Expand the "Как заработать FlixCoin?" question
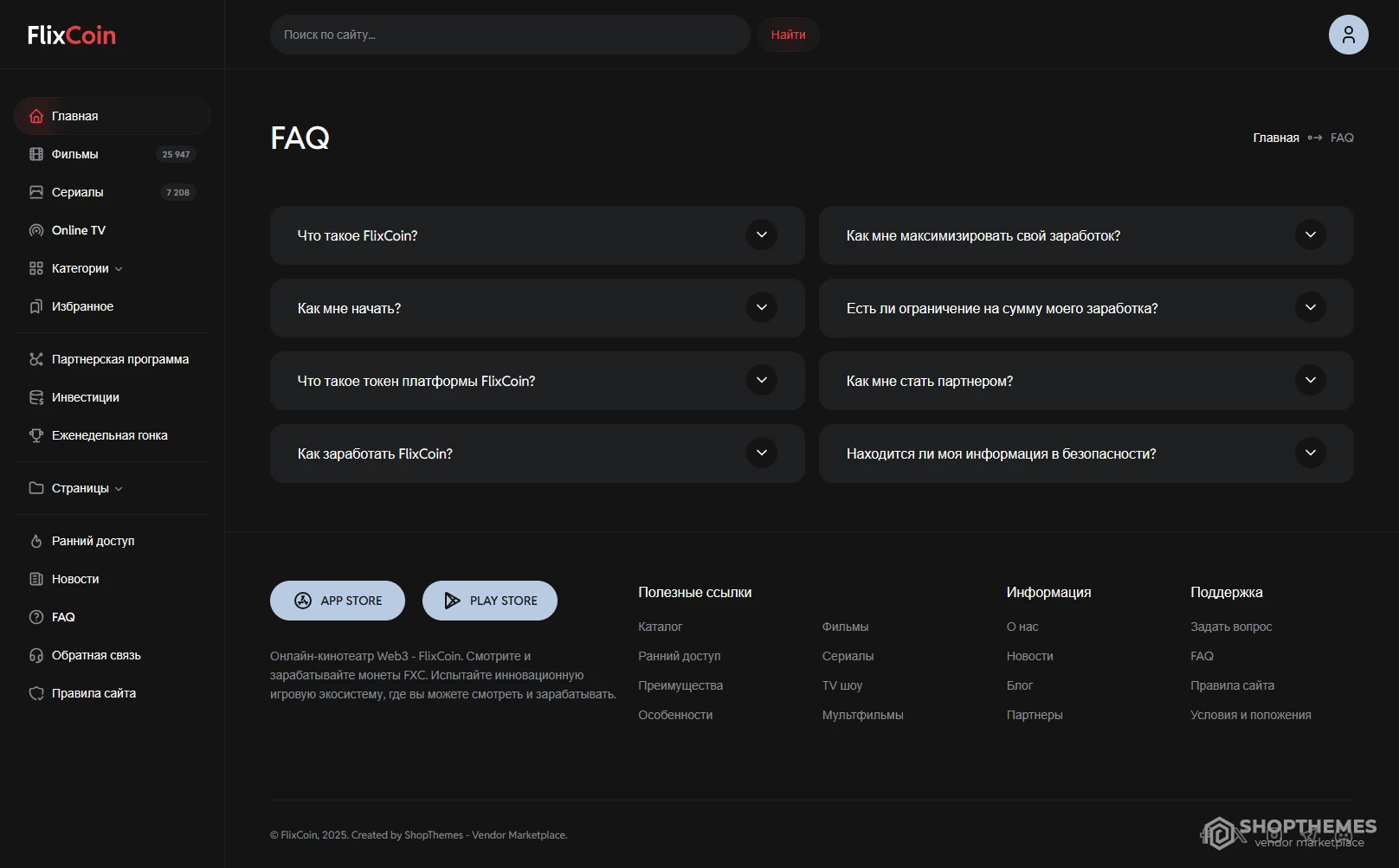This screenshot has width=1399, height=868. click(537, 453)
